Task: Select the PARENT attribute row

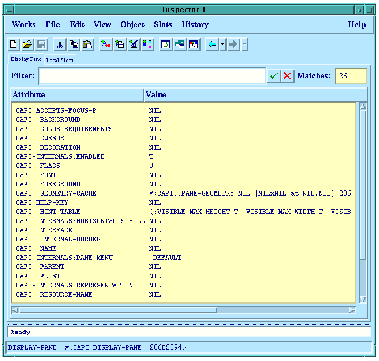Action: pos(184,267)
